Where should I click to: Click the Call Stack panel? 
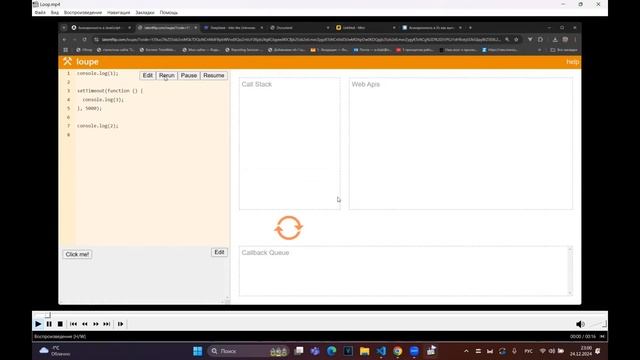[289, 144]
